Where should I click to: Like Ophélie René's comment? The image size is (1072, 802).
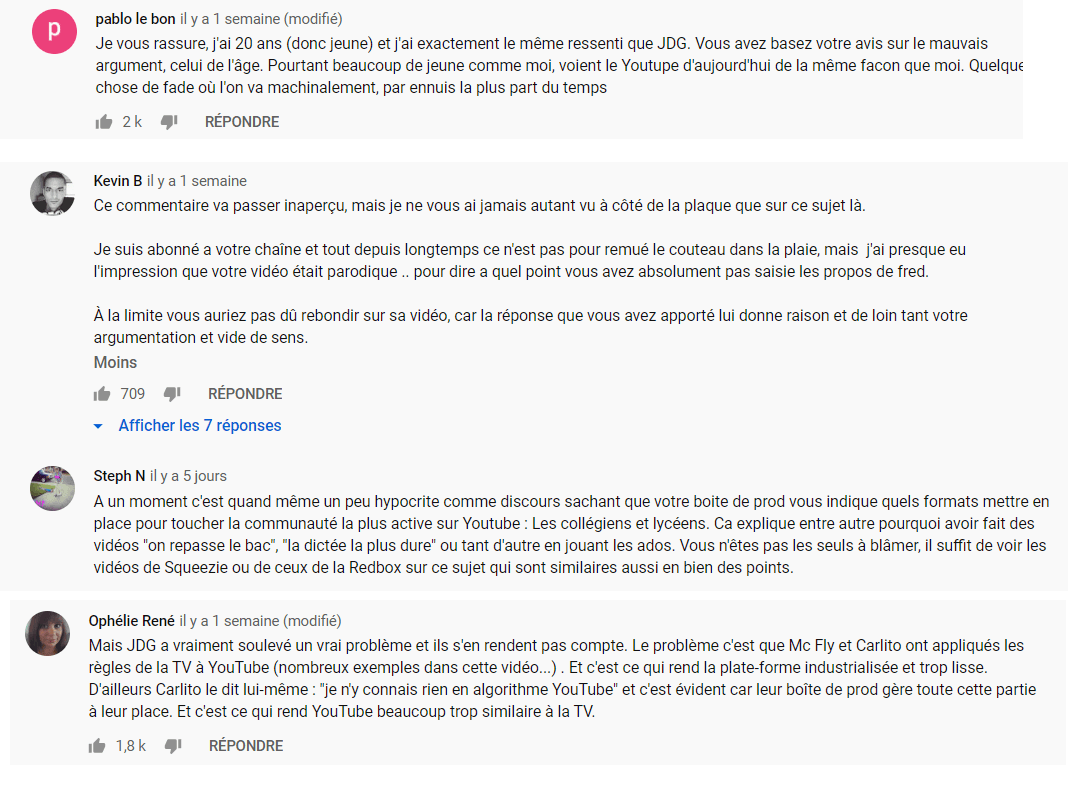pos(97,746)
